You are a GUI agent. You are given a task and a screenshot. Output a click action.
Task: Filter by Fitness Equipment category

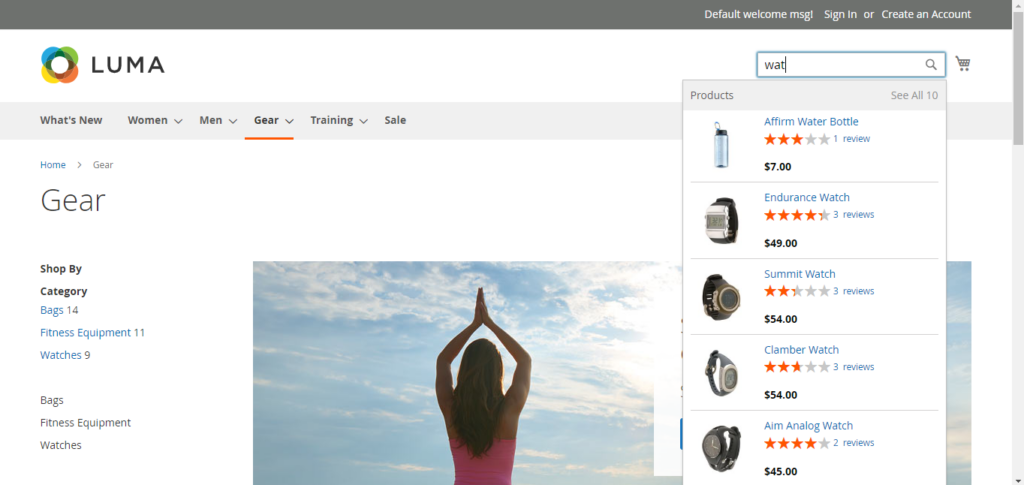[85, 332]
